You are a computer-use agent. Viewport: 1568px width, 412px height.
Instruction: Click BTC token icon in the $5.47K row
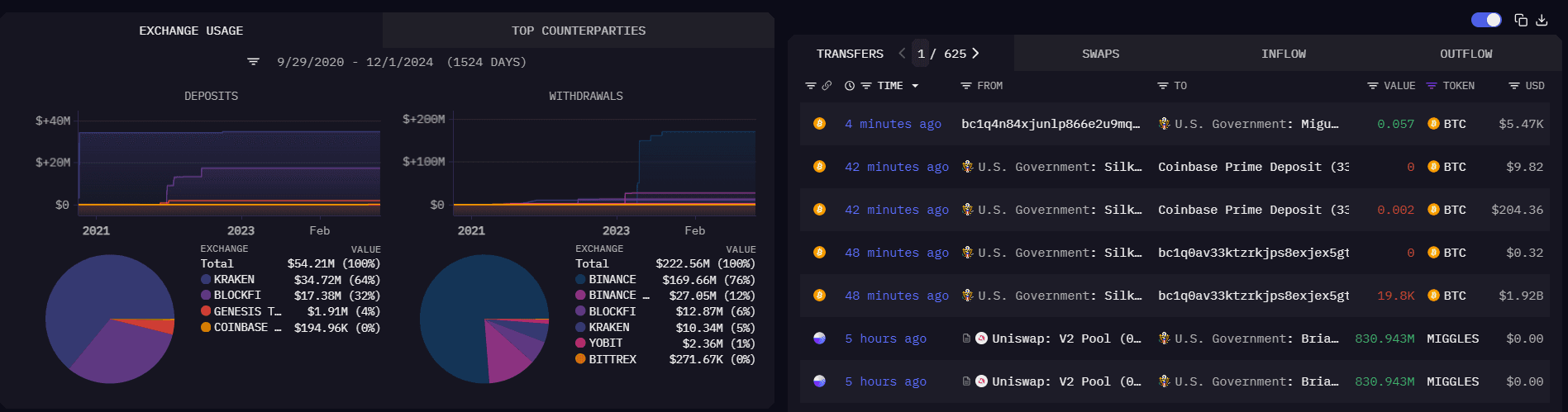pos(1433,124)
